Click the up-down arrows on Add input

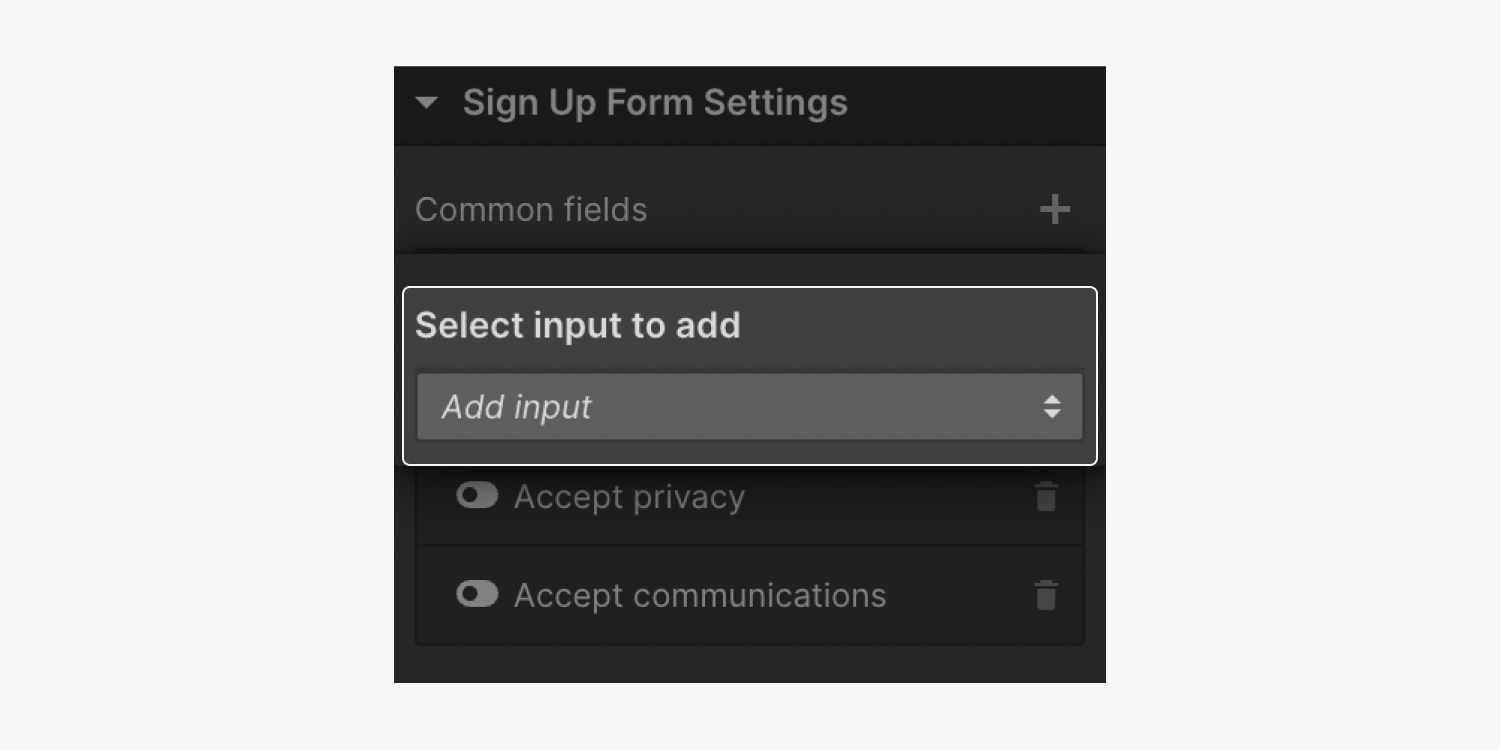click(x=1051, y=406)
